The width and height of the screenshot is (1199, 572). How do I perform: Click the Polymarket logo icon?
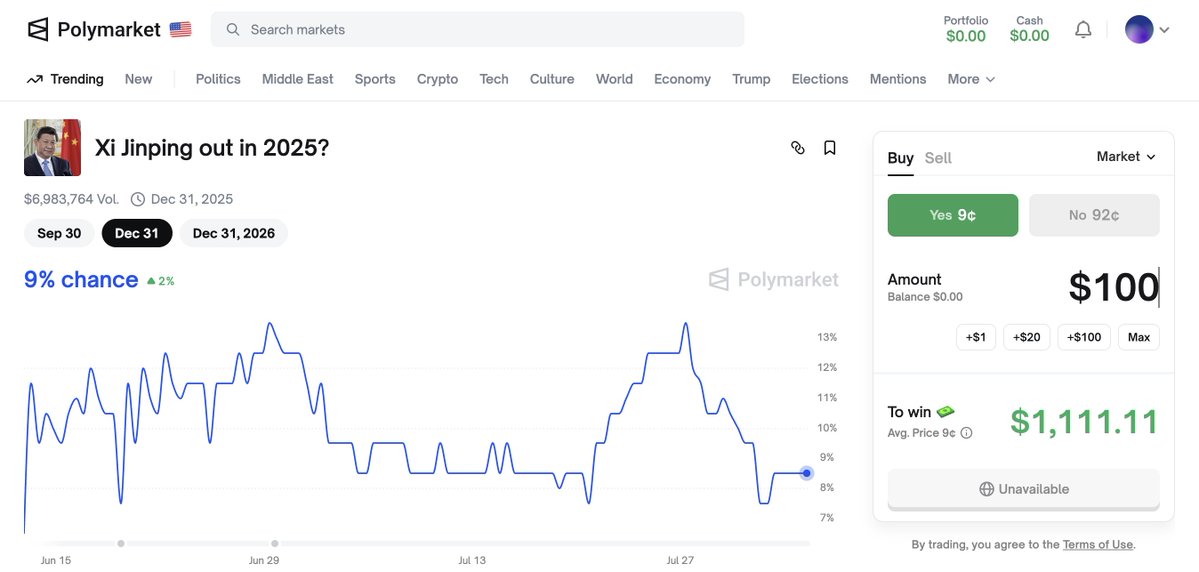37,30
